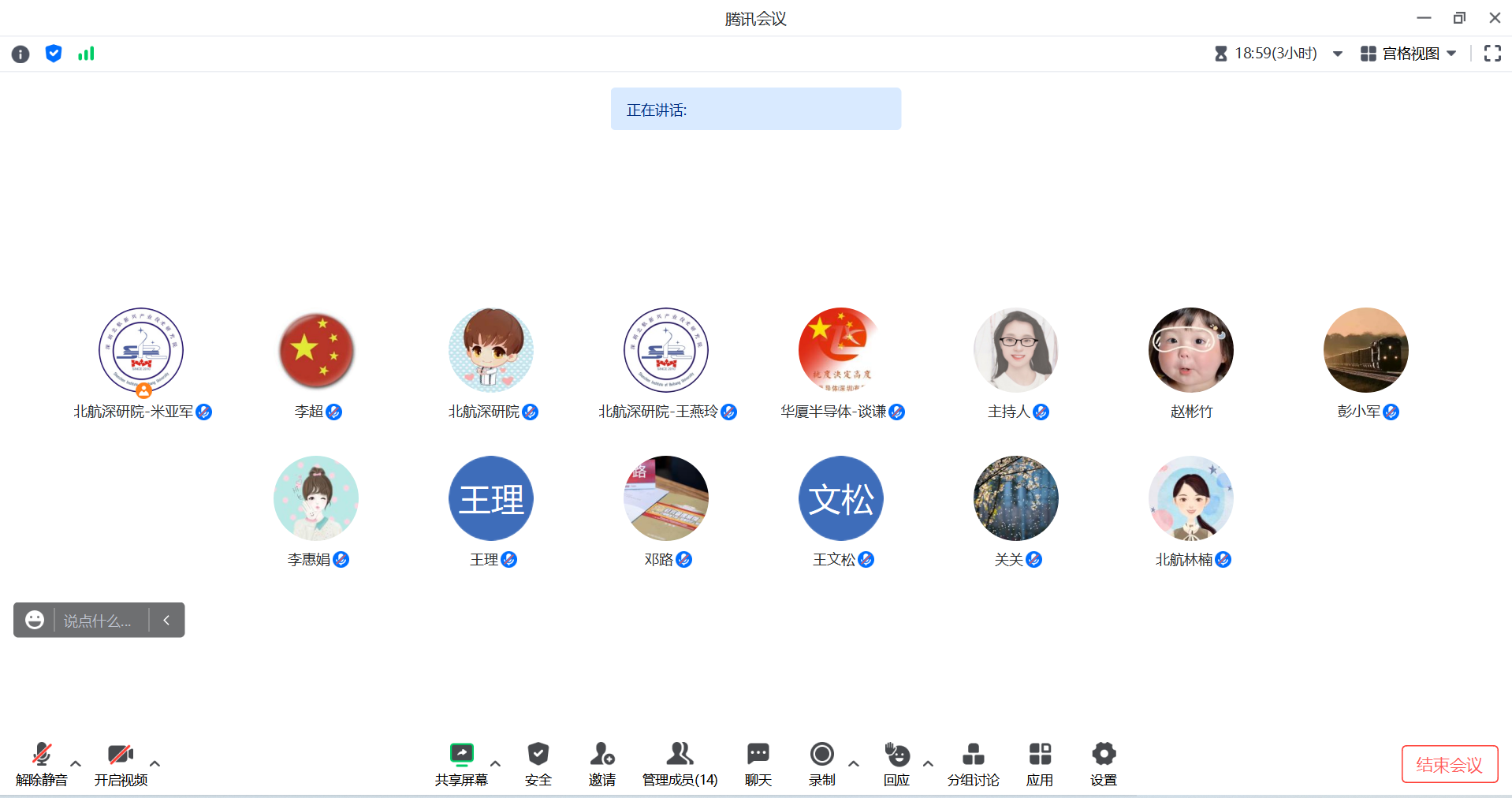Click the blue security shield icon
Viewport: 1512px width, 798px height.
click(54, 54)
